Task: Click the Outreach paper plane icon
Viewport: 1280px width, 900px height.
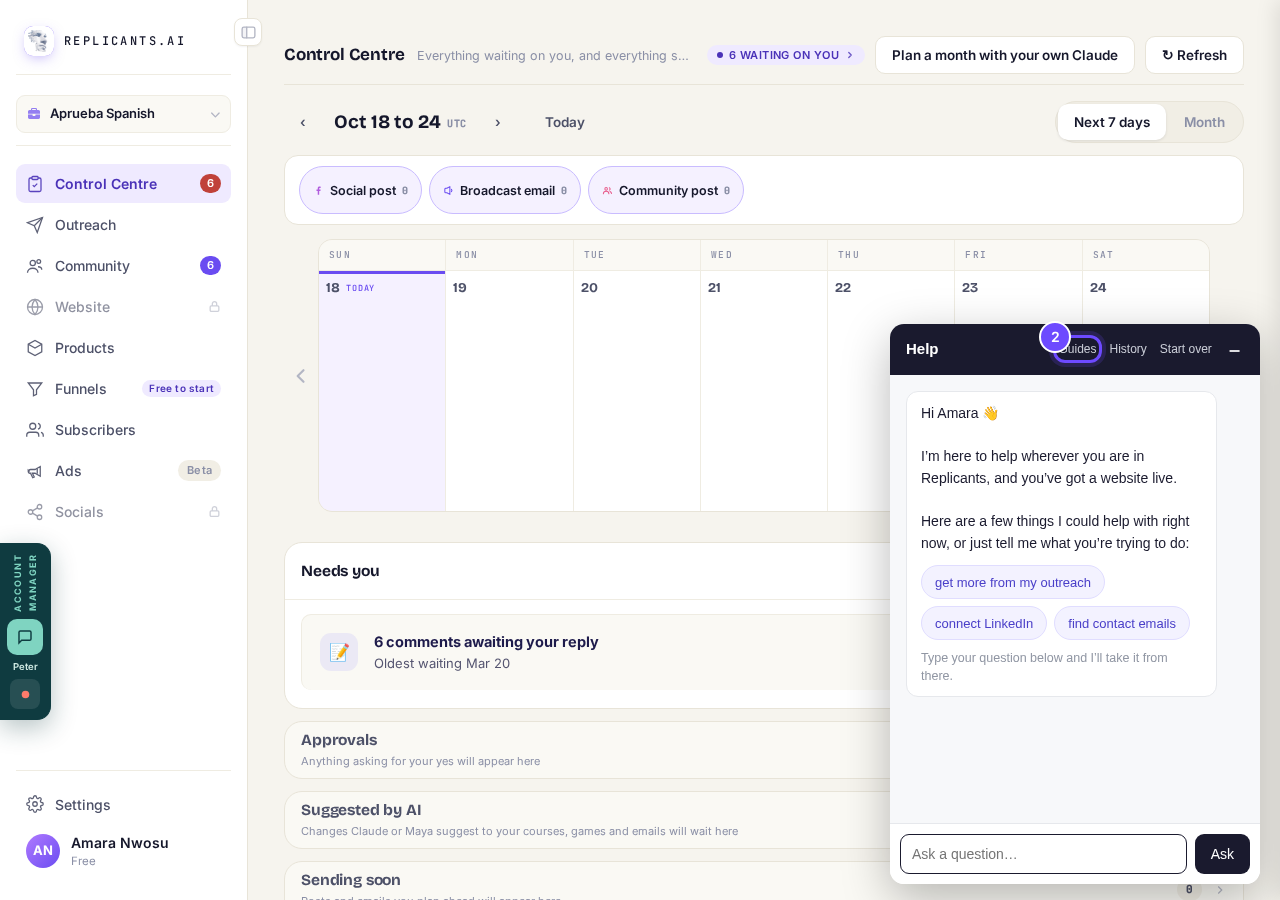Action: click(35, 225)
